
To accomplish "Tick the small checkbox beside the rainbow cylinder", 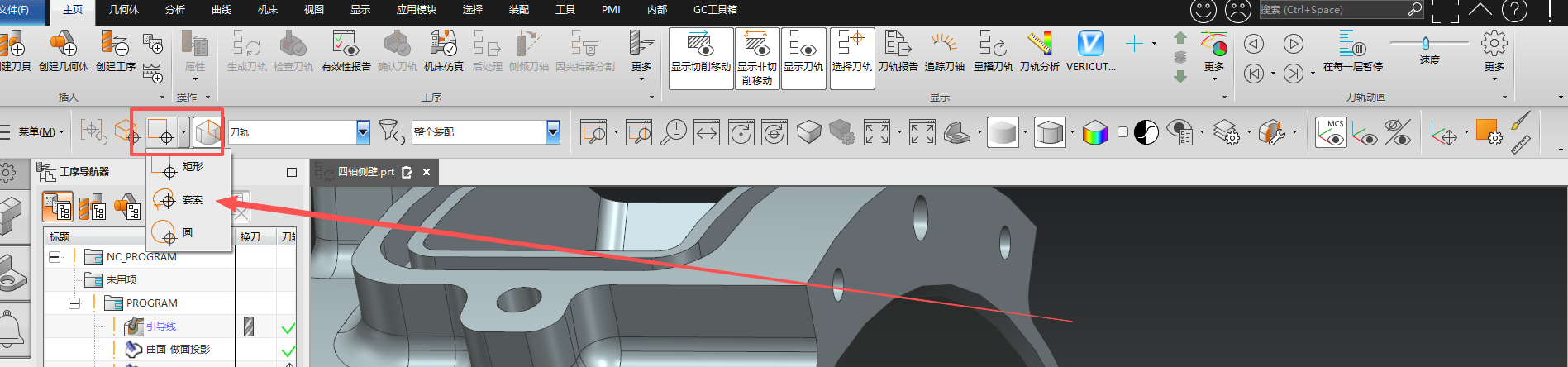I will 1122,132.
